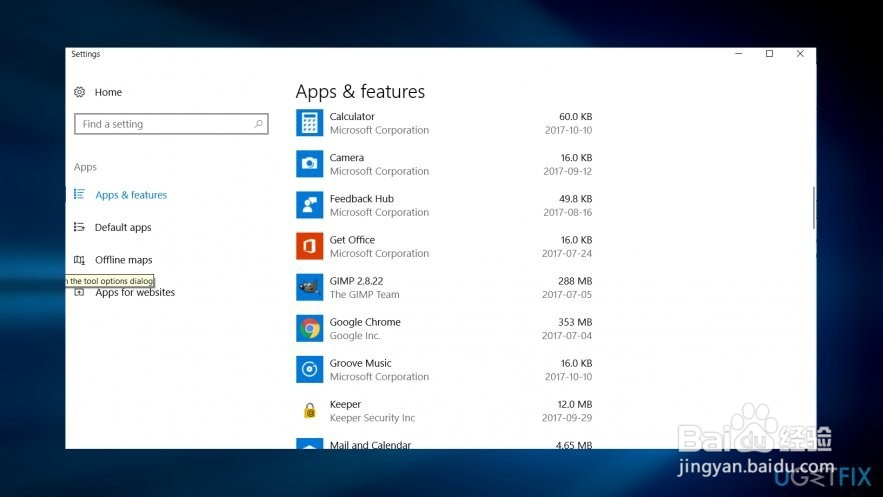Select the Mail and Calendar entry

tap(370, 445)
